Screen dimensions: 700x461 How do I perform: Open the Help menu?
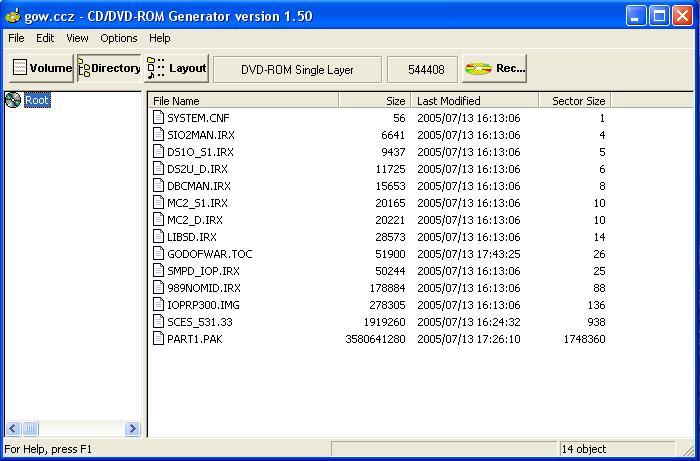[x=160, y=38]
